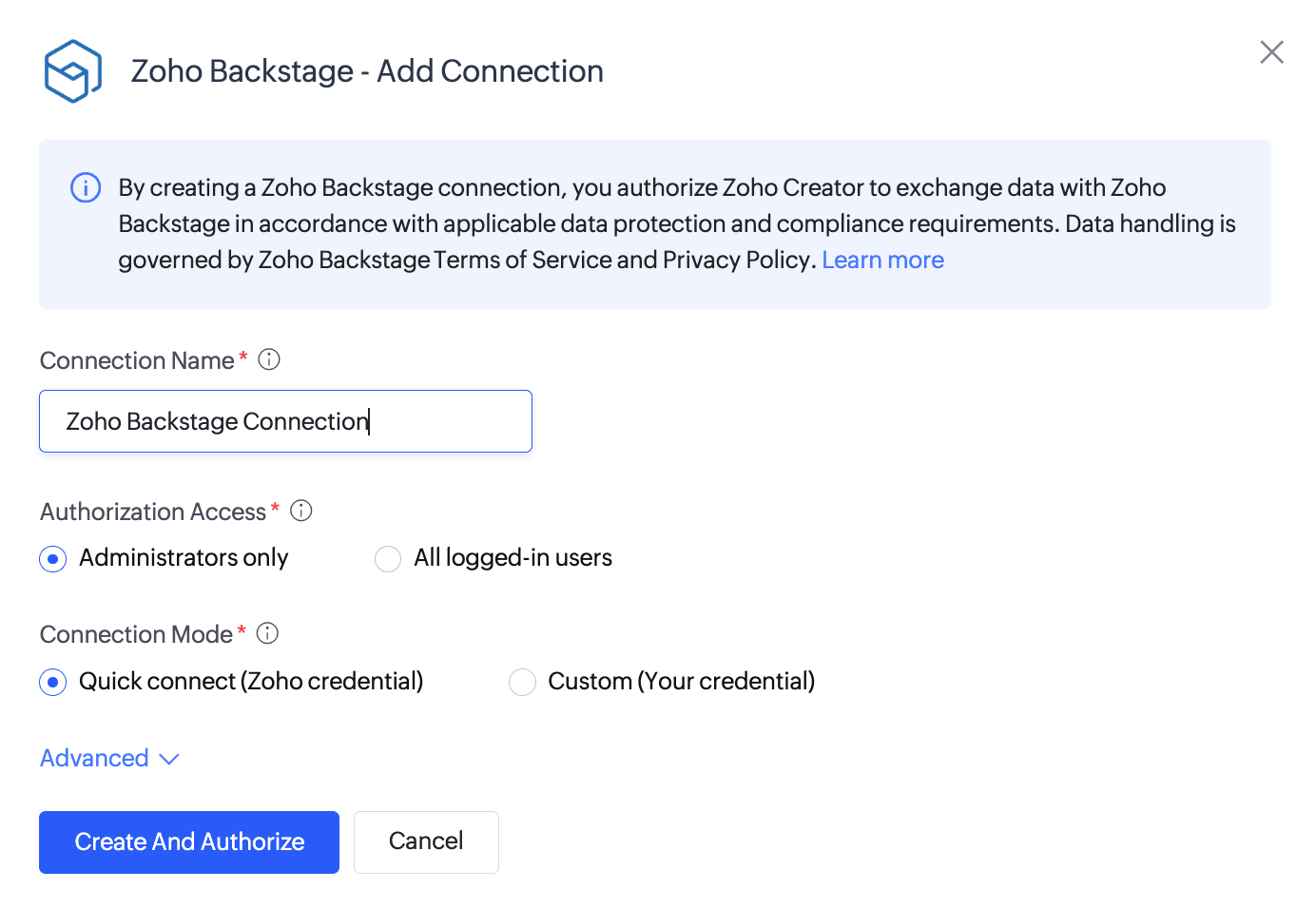The width and height of the screenshot is (1316, 909).
Task: Click the Zoho Backstage hexagon logo
Action: pos(72,71)
